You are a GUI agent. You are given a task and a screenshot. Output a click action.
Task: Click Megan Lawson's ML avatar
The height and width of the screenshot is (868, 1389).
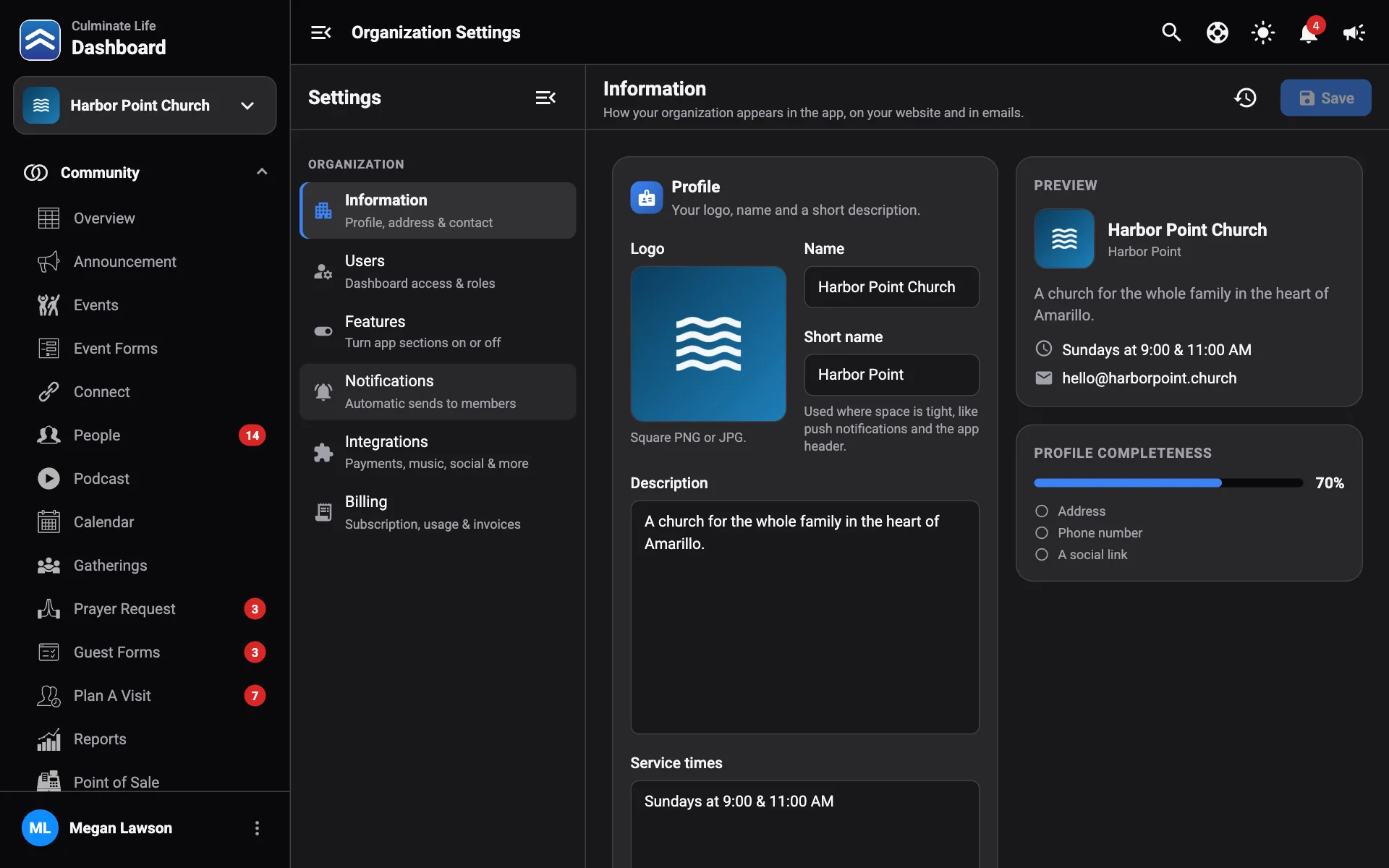40,828
